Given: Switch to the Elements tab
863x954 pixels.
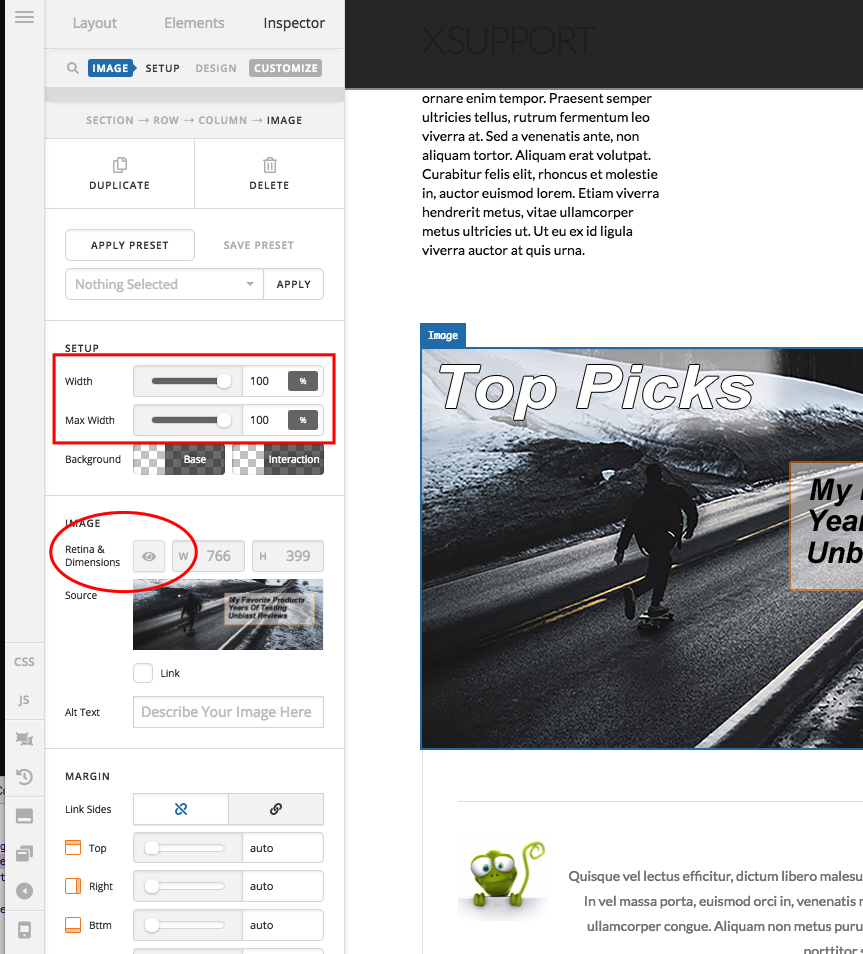Looking at the screenshot, I should [194, 23].
